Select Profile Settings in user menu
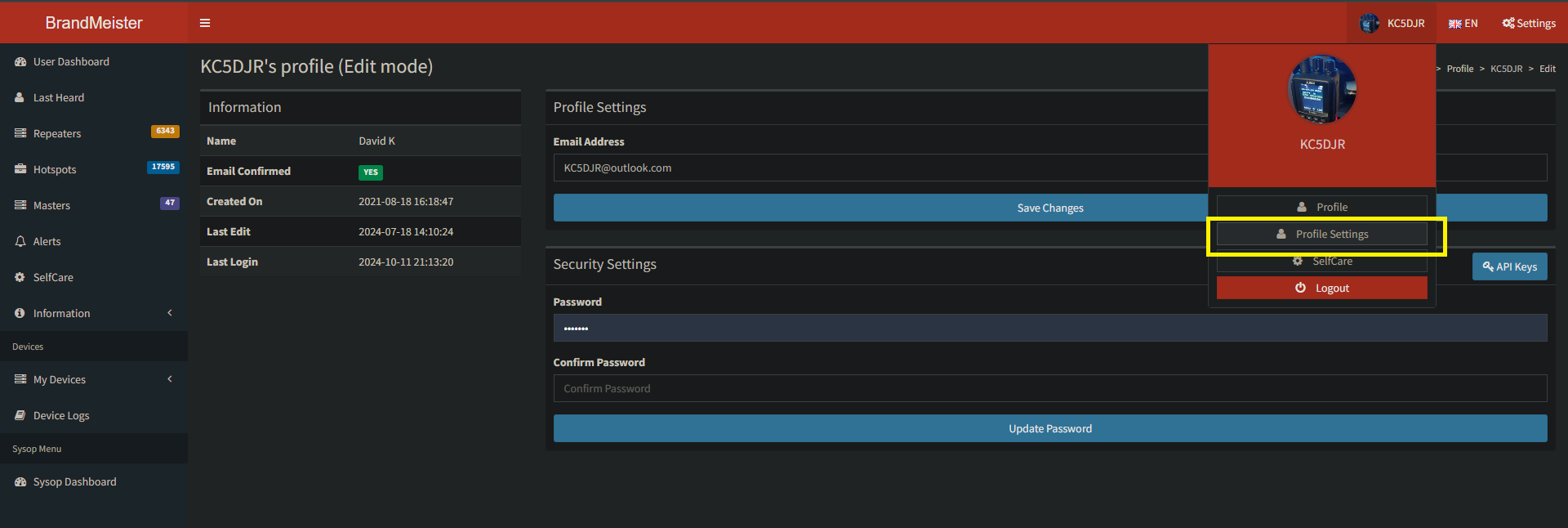 click(x=1322, y=235)
